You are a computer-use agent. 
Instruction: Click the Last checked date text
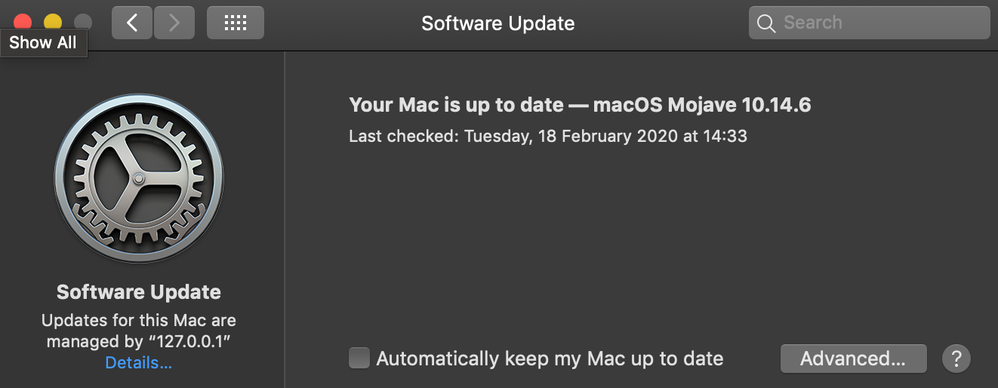click(x=548, y=136)
